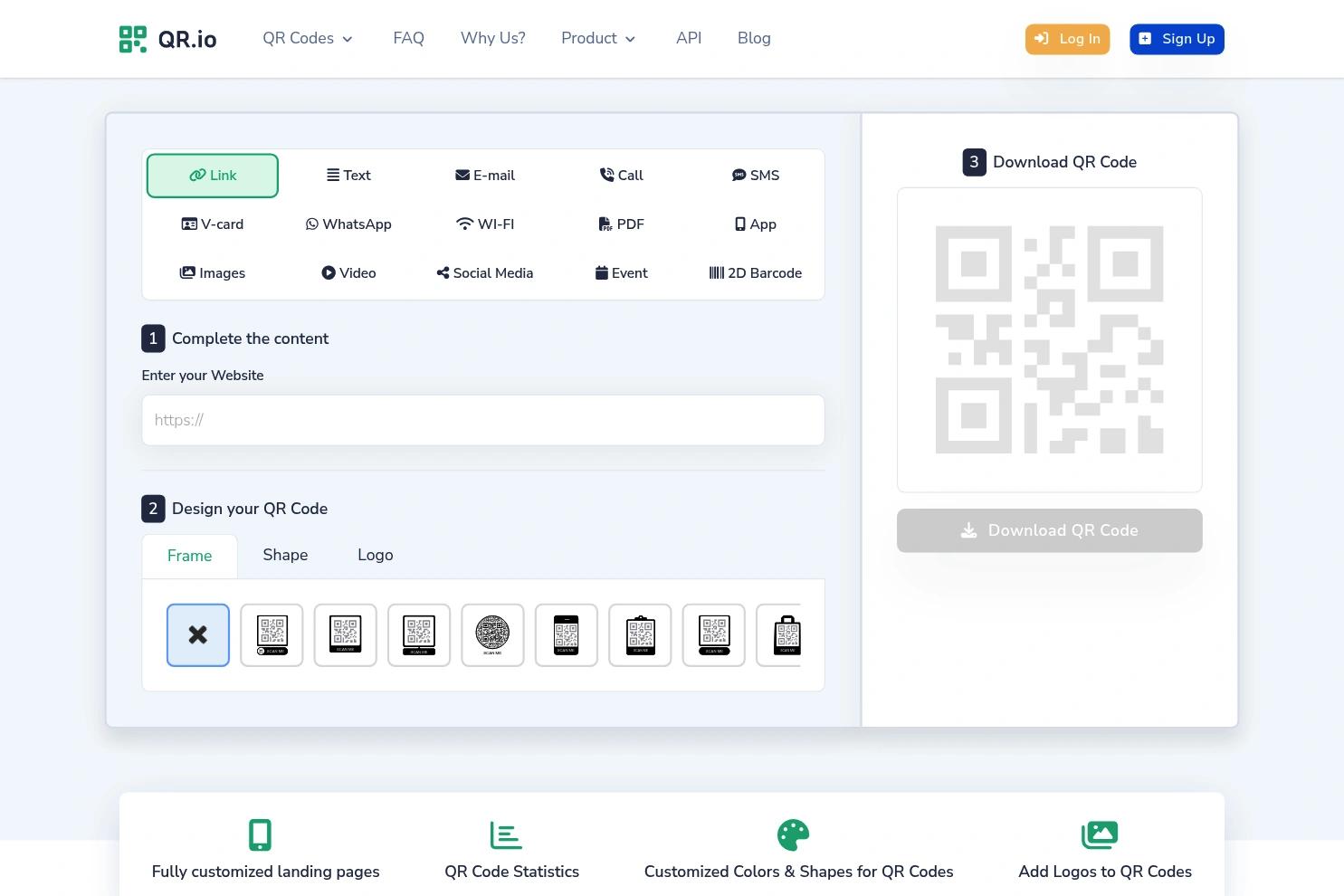1344x896 pixels.
Task: Select the Video QR type
Action: pos(348,273)
